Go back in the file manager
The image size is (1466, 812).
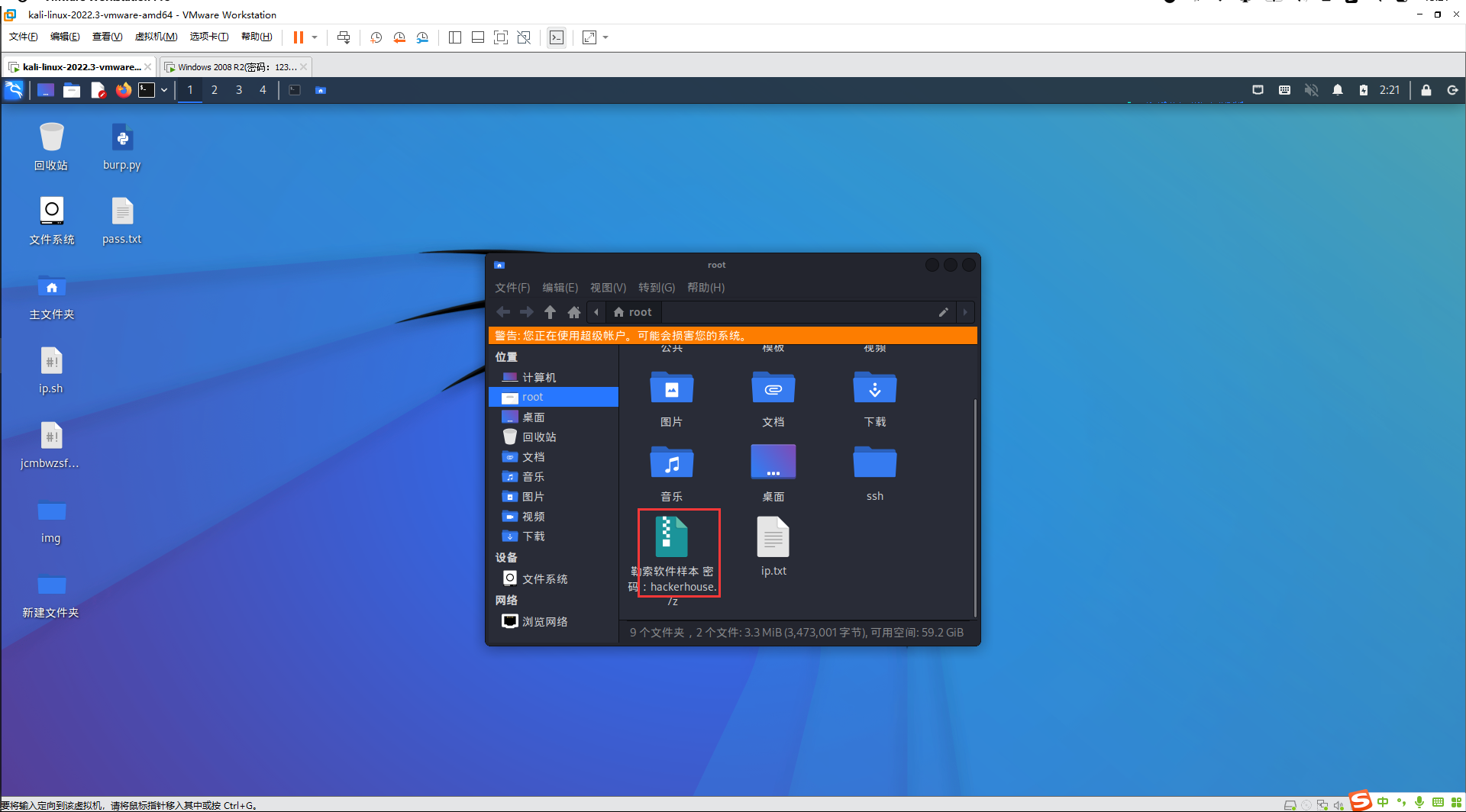coord(503,312)
